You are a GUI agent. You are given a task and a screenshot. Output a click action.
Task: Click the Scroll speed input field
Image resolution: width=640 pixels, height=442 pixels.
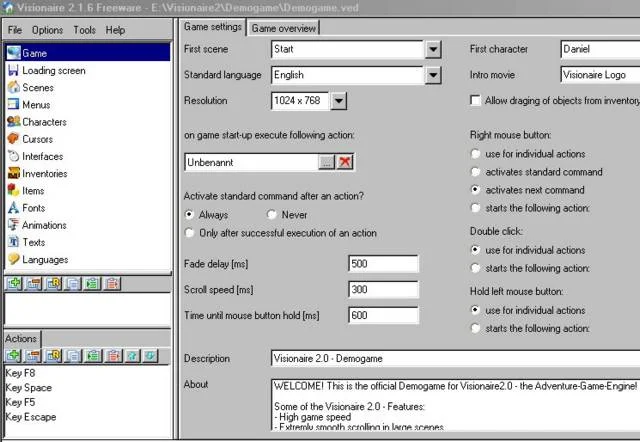[383, 289]
